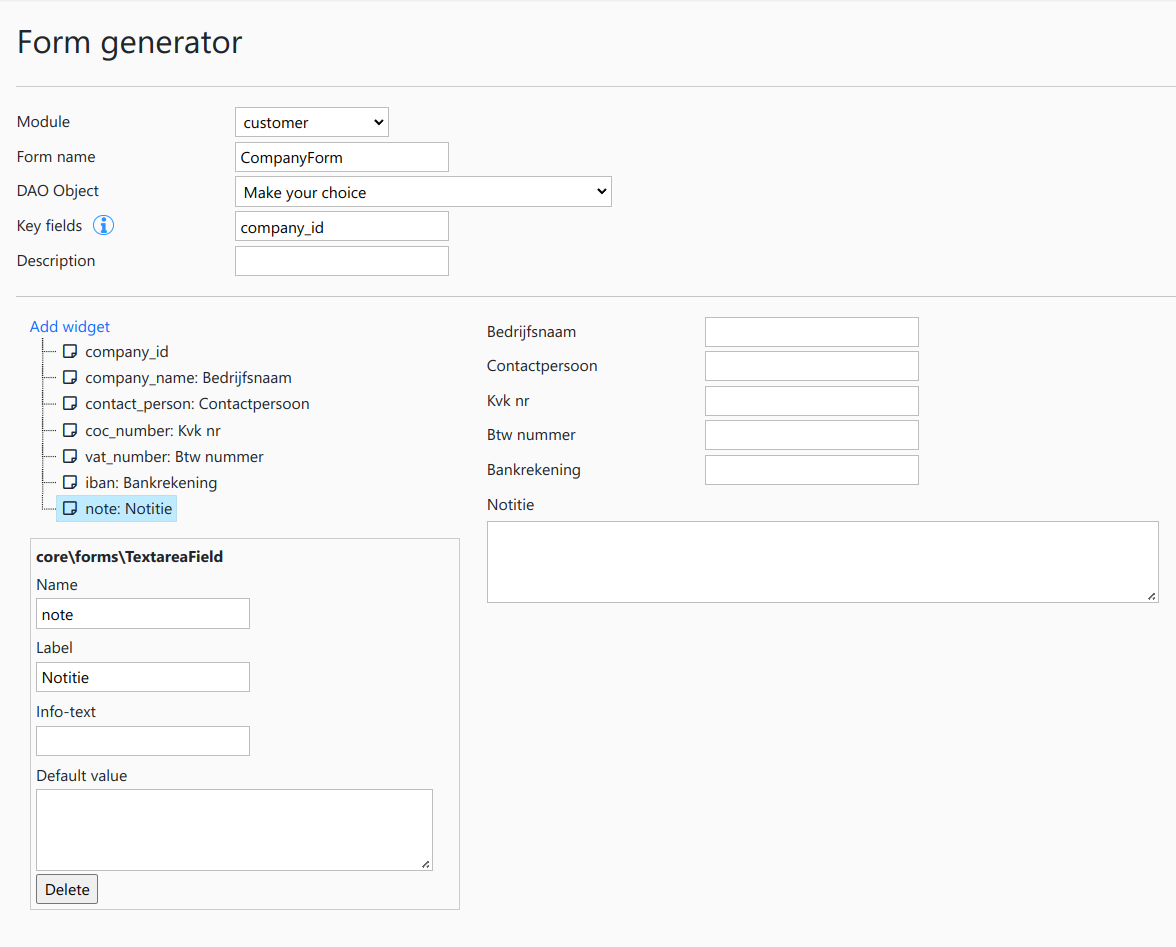Click the Key fields info icon
The height and width of the screenshot is (947, 1176).
point(104,226)
